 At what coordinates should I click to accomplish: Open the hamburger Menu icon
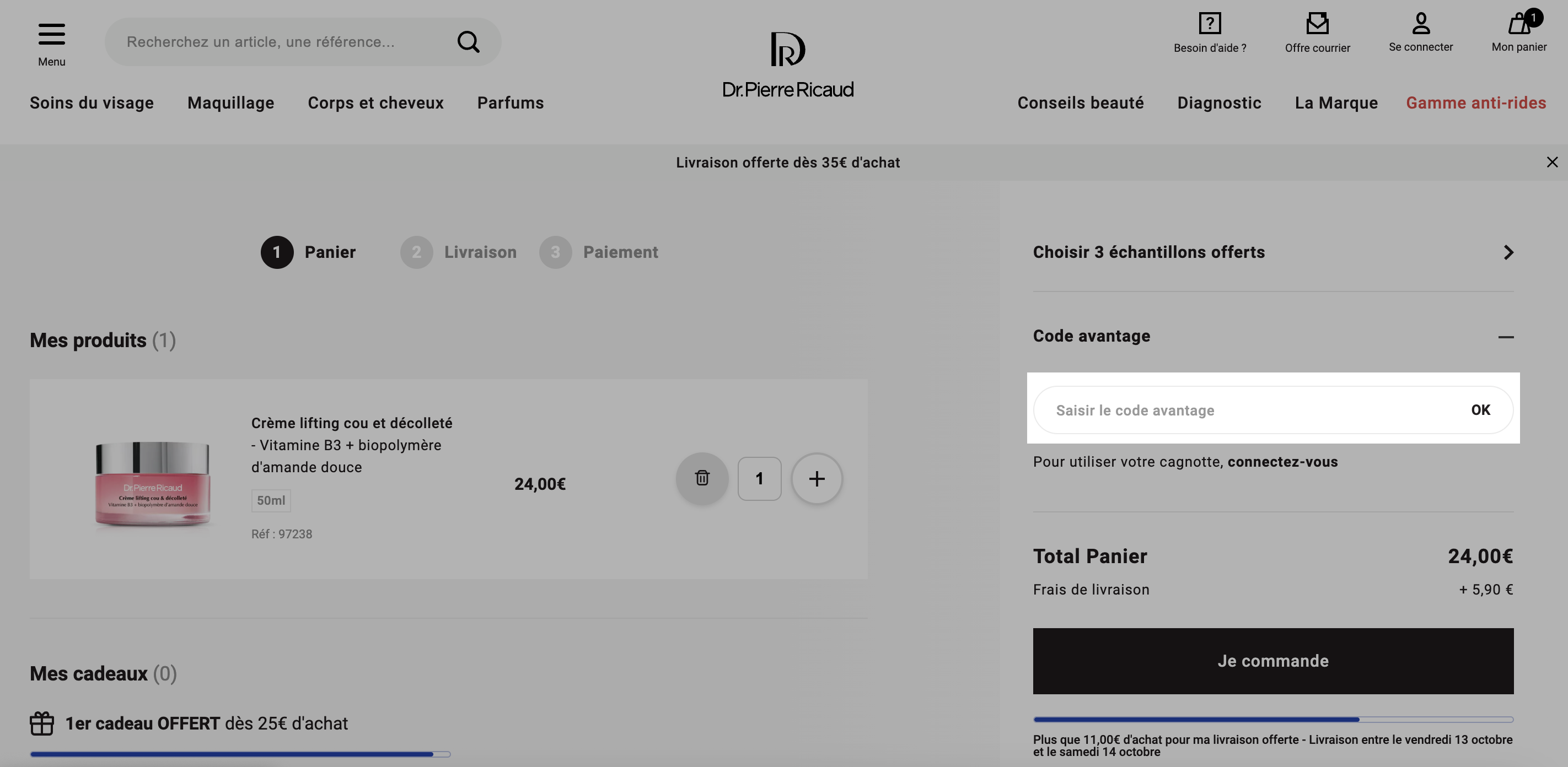point(52,34)
